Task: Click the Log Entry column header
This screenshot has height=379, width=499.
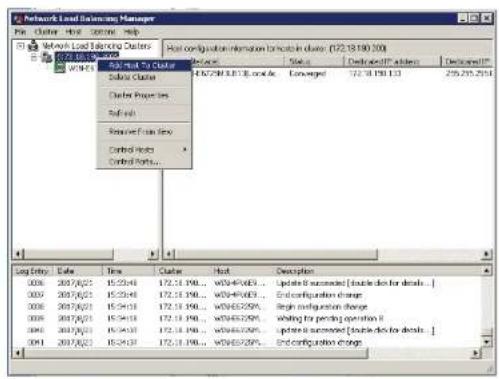Action: 32,271
